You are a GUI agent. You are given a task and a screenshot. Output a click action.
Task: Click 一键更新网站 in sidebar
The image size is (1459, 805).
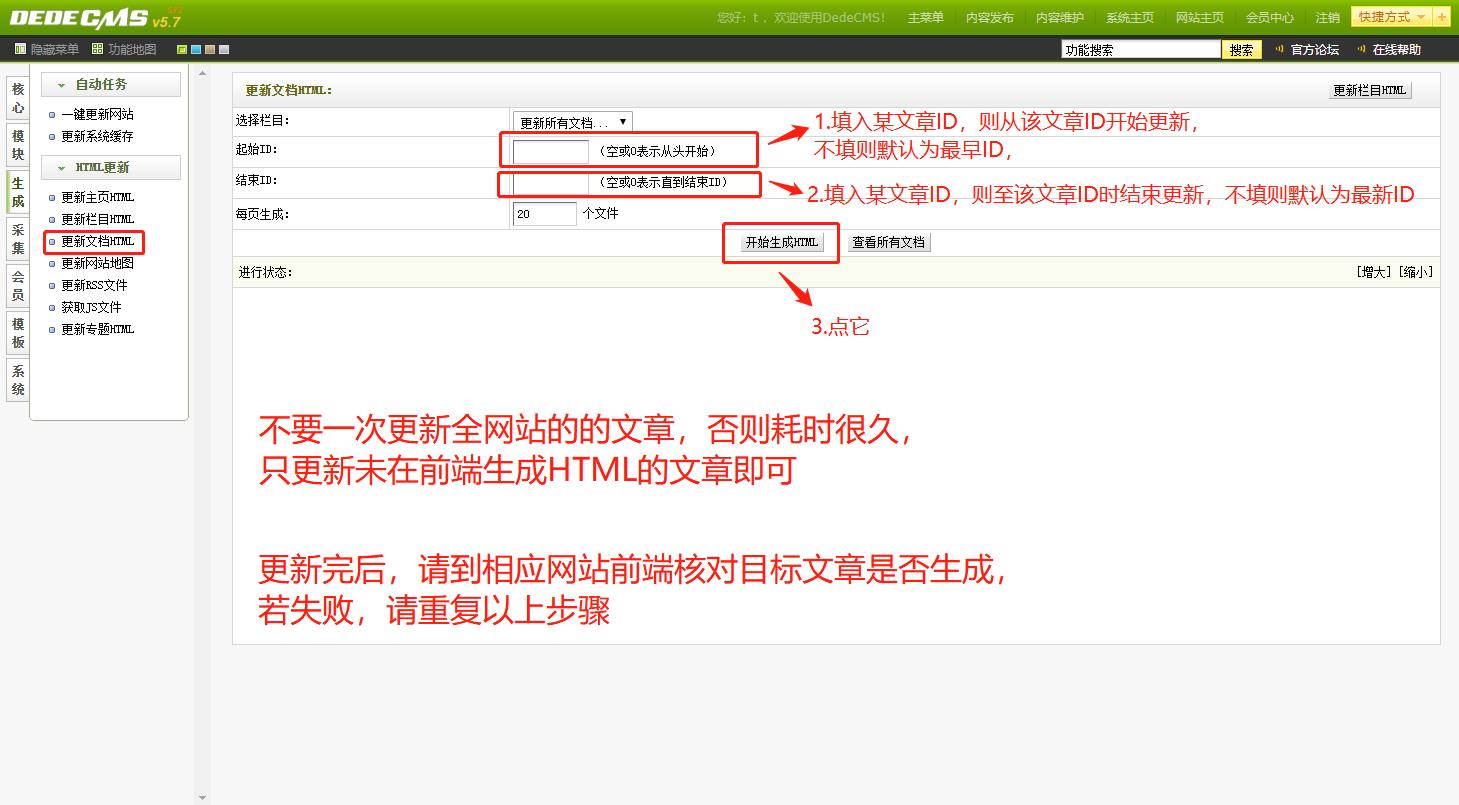[97, 114]
